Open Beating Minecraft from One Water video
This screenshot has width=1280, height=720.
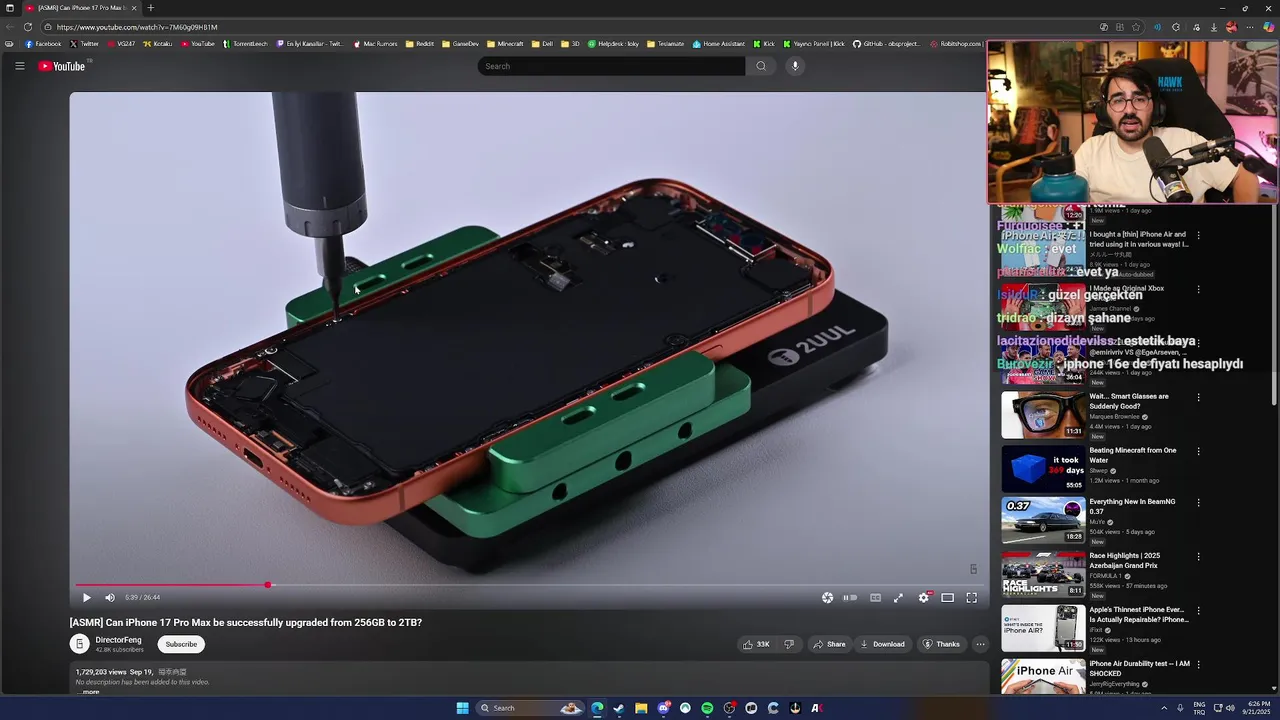(x=1043, y=469)
